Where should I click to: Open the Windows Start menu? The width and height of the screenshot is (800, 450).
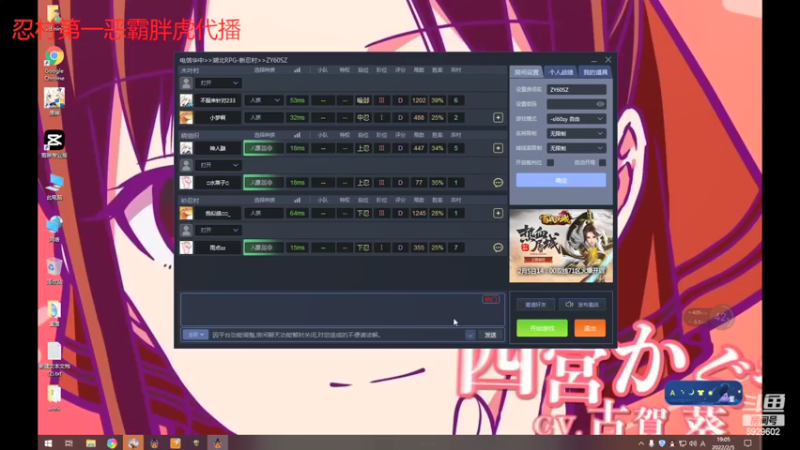48,443
